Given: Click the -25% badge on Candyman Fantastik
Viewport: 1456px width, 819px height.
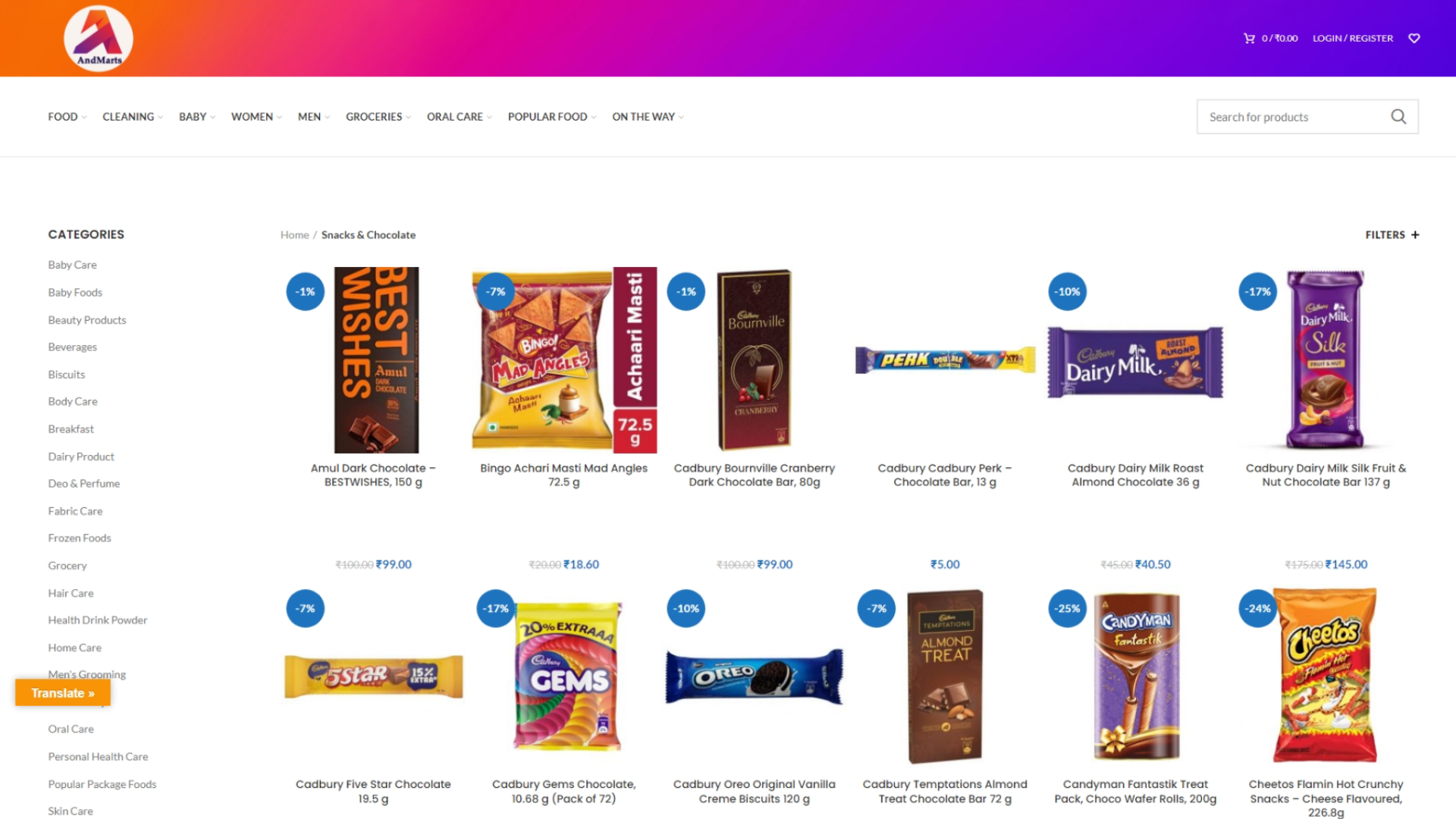Looking at the screenshot, I should coord(1067,608).
